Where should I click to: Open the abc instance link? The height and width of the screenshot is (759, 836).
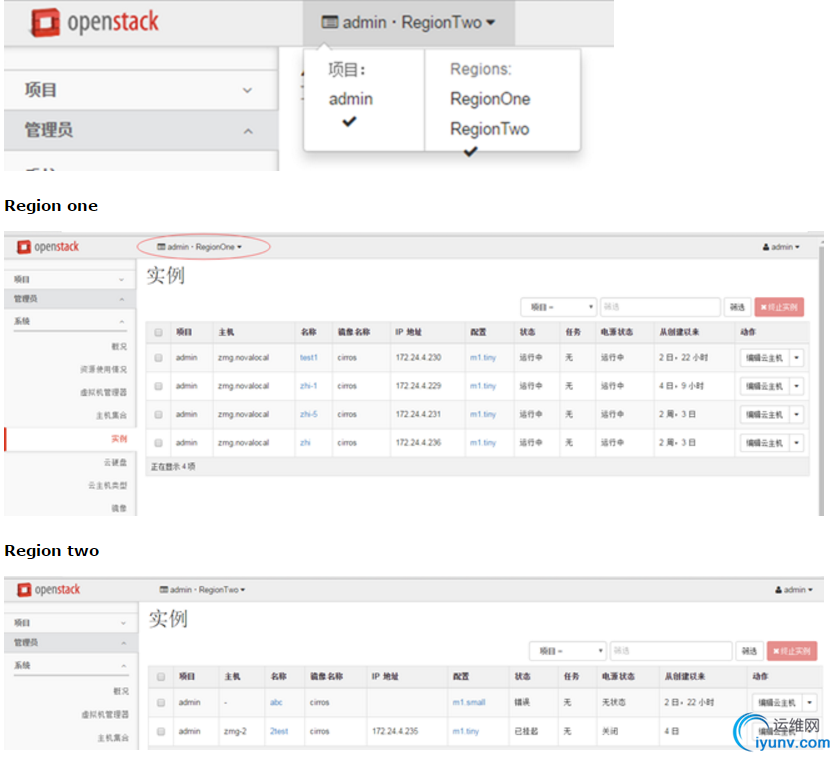(x=276, y=703)
